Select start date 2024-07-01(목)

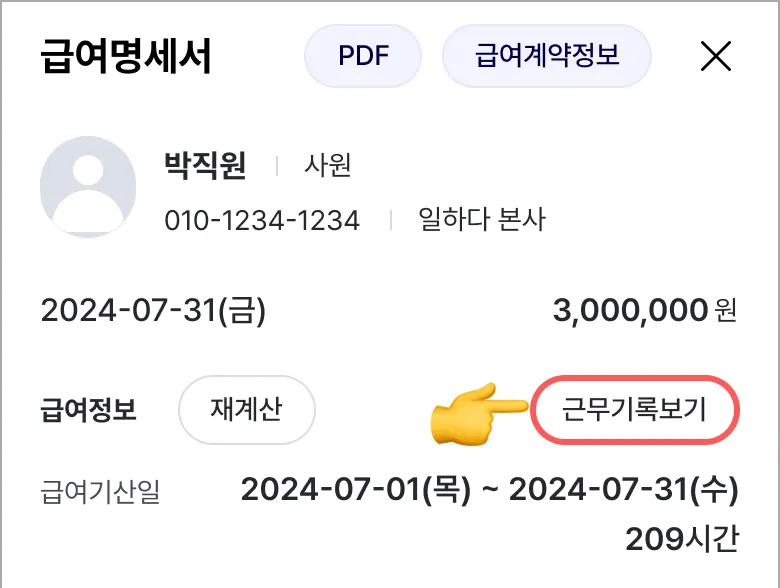pos(356,490)
